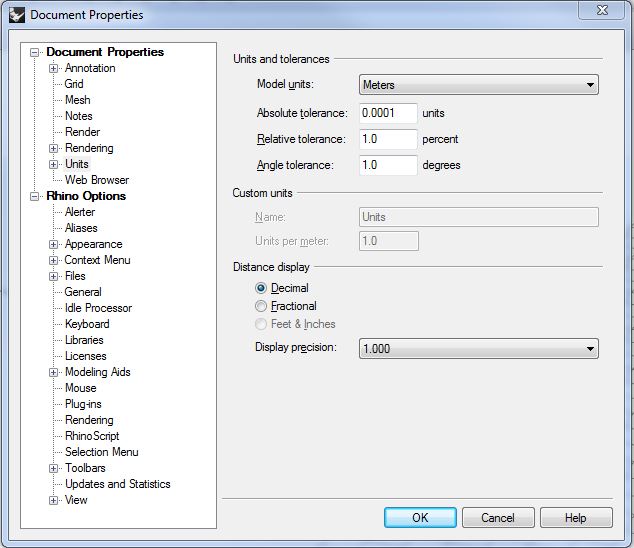Select Files in Rhino Options
This screenshot has width=634, height=548.
75,276
